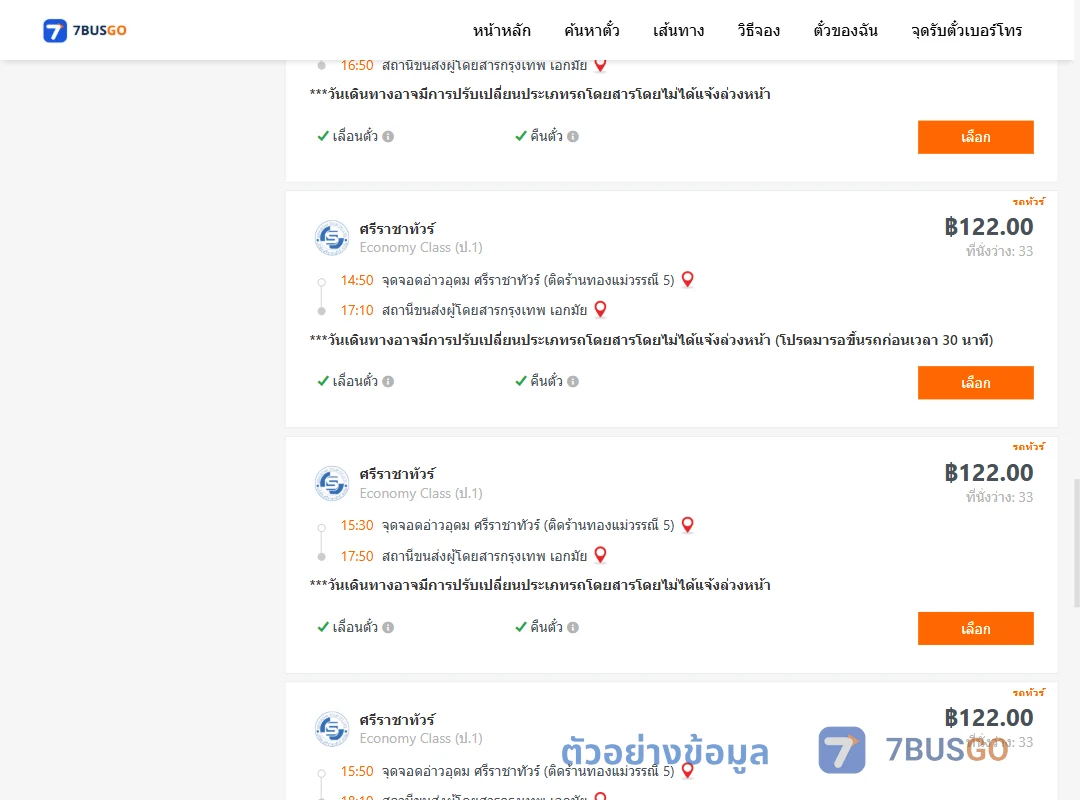Click เลื่อนตั๋ว label in 14:50 trip
This screenshot has width=1080, height=800.
tap(355, 381)
